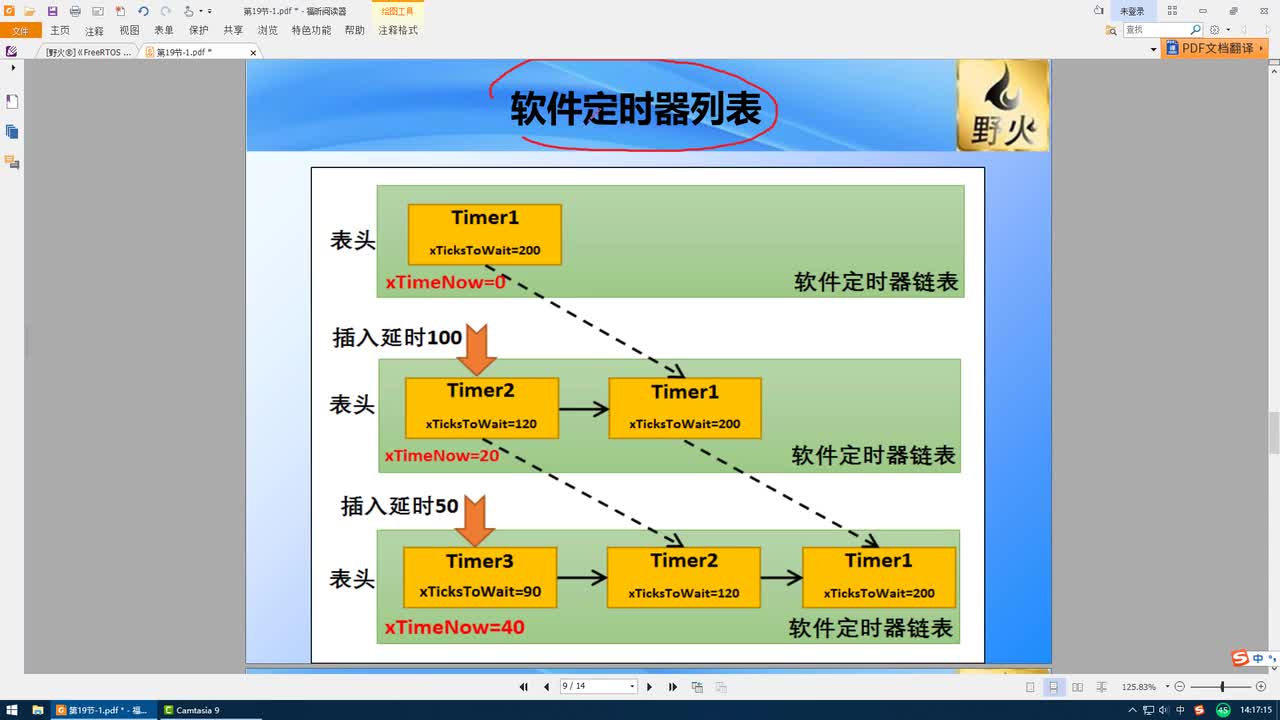
Task: Show hidden tray icons chevron
Action: tap(1131, 710)
